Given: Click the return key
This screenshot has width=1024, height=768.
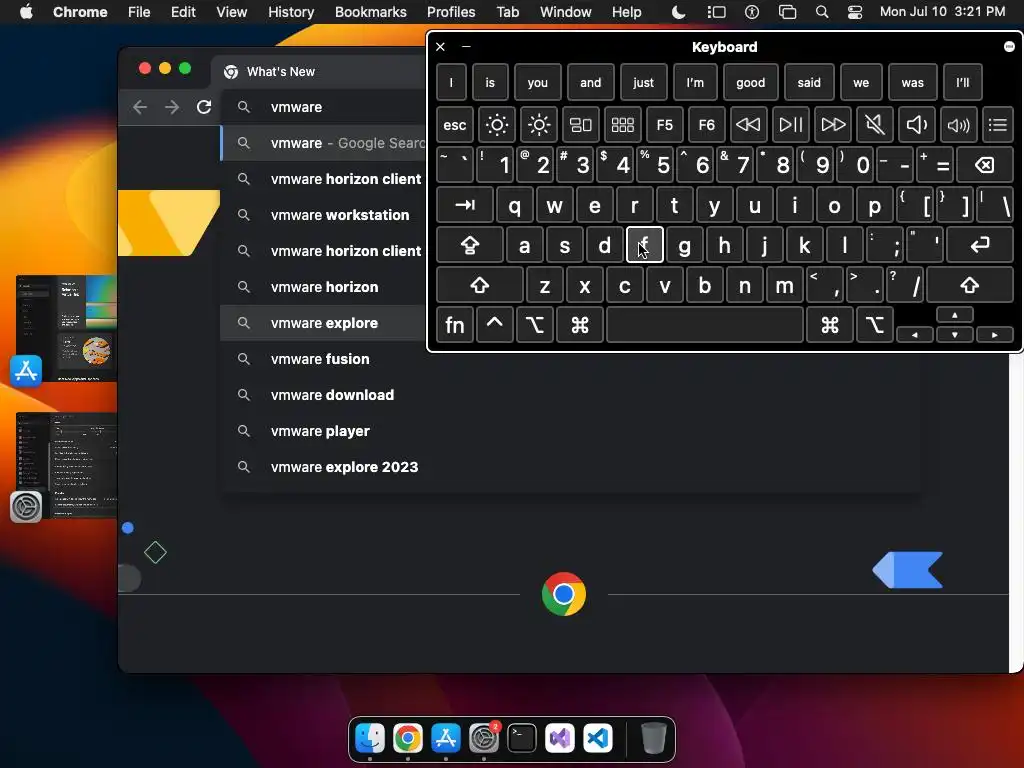Looking at the screenshot, I should pyautogui.click(x=980, y=245).
